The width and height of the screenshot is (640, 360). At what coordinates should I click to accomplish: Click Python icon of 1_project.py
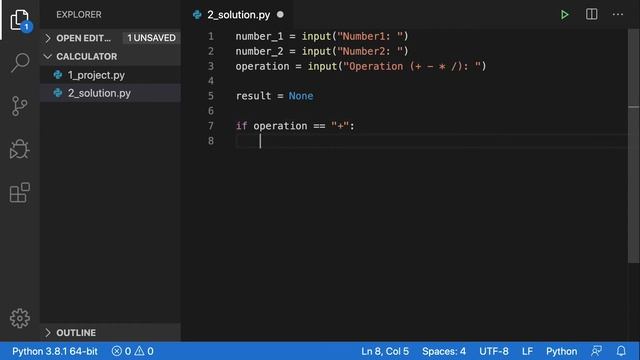[x=58, y=75]
